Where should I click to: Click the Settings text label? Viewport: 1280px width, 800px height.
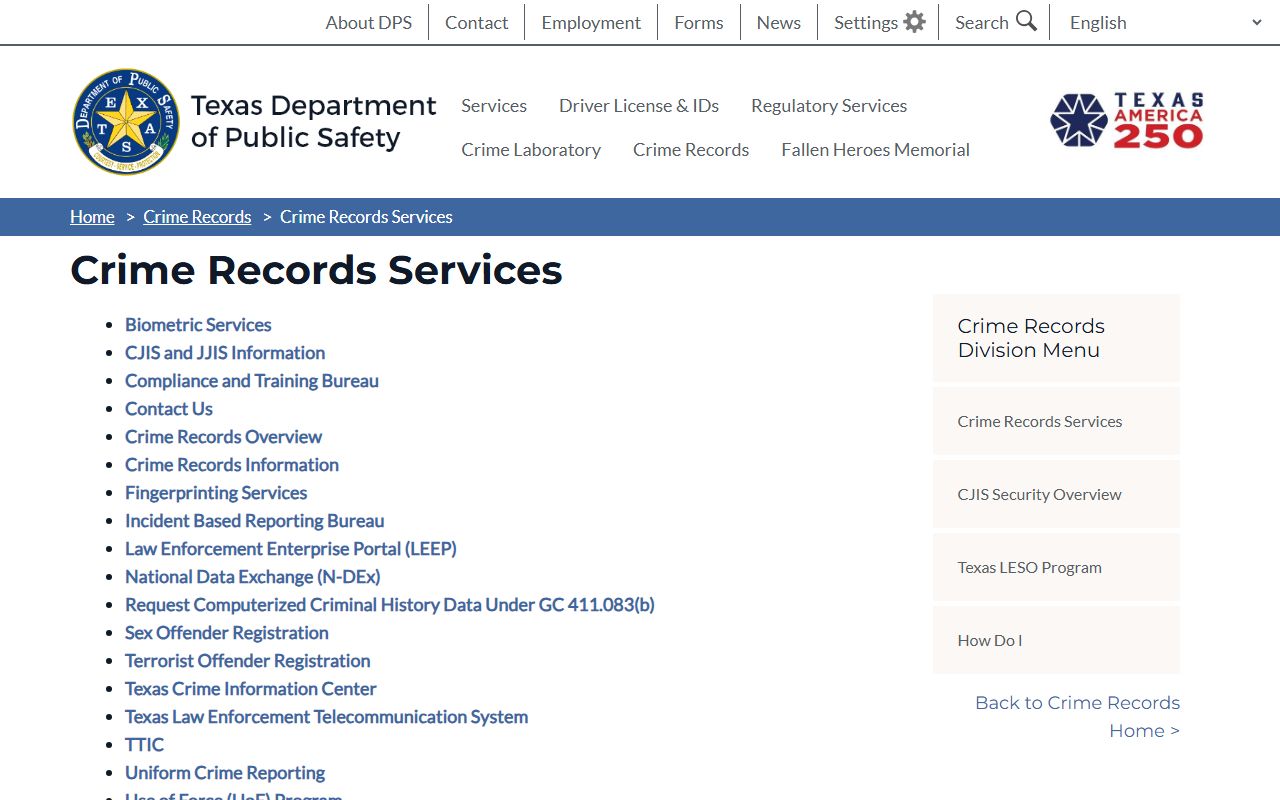tap(866, 22)
